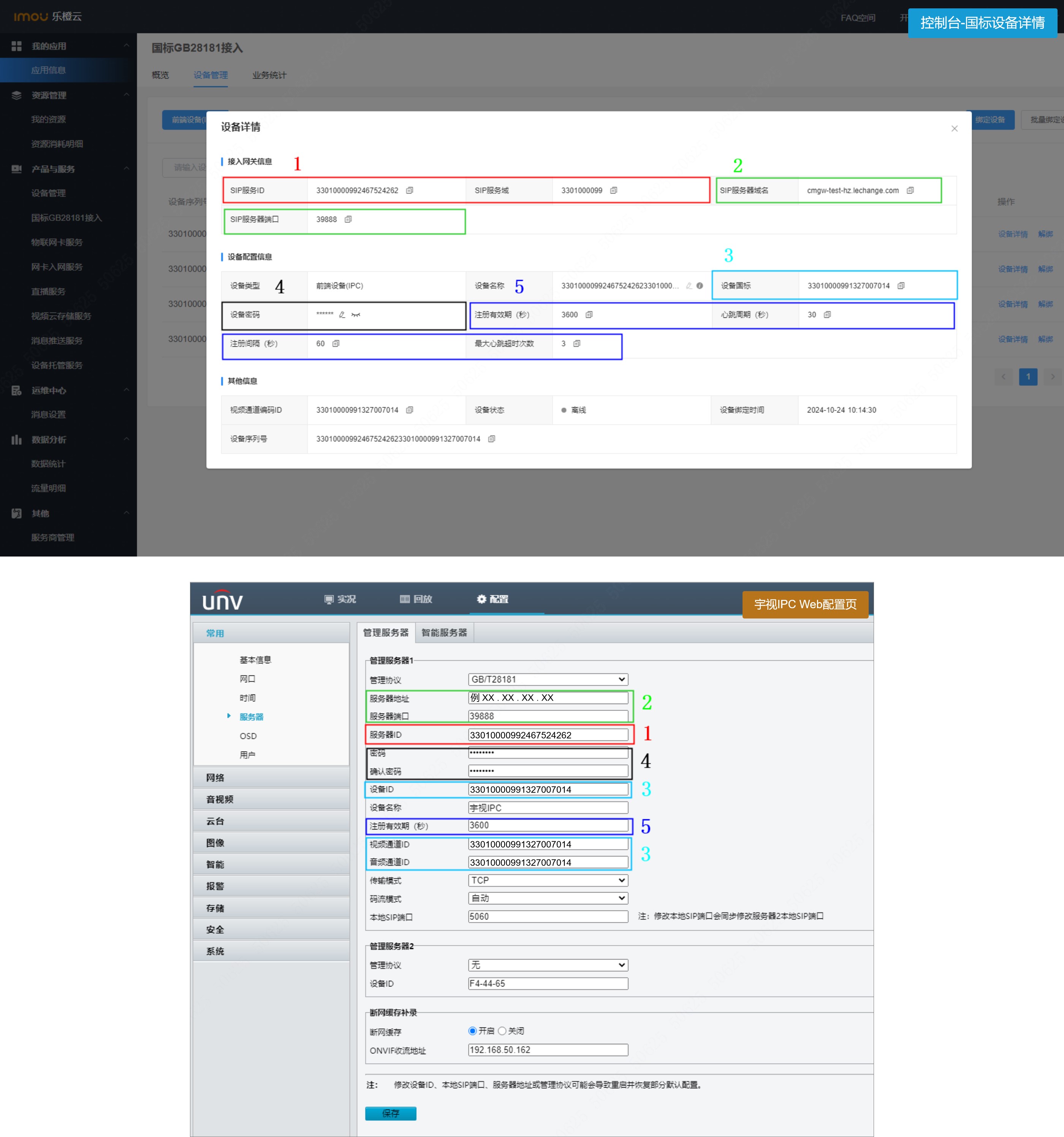This screenshot has height=1137, width=1064.
Task: Click the 服务器地址 input field
Action: 548,698
